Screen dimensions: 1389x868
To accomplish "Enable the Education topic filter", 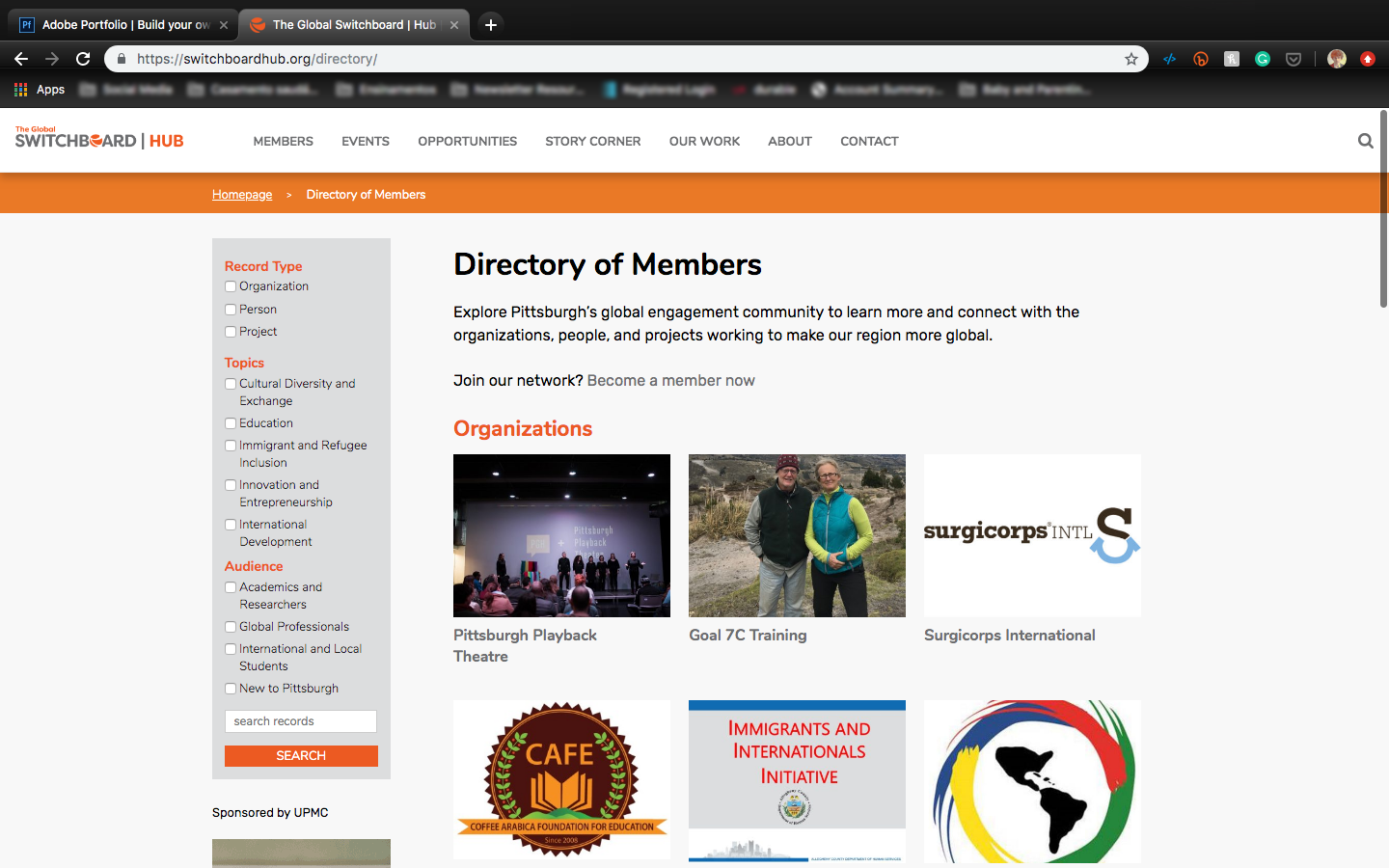I will 231,423.
